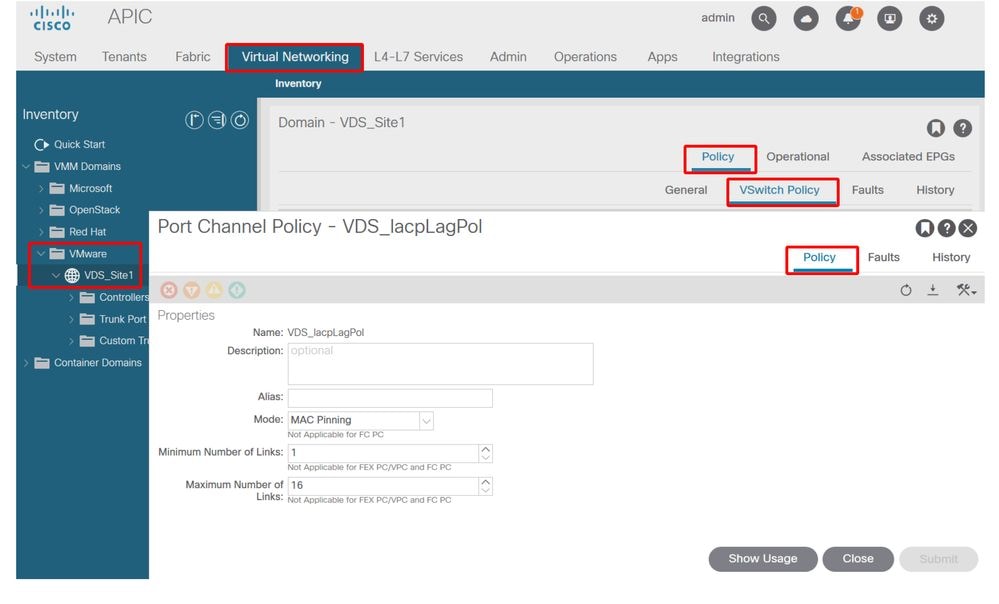999x604 pixels.
Task: Expand the OpenStack folder
Action: point(41,210)
